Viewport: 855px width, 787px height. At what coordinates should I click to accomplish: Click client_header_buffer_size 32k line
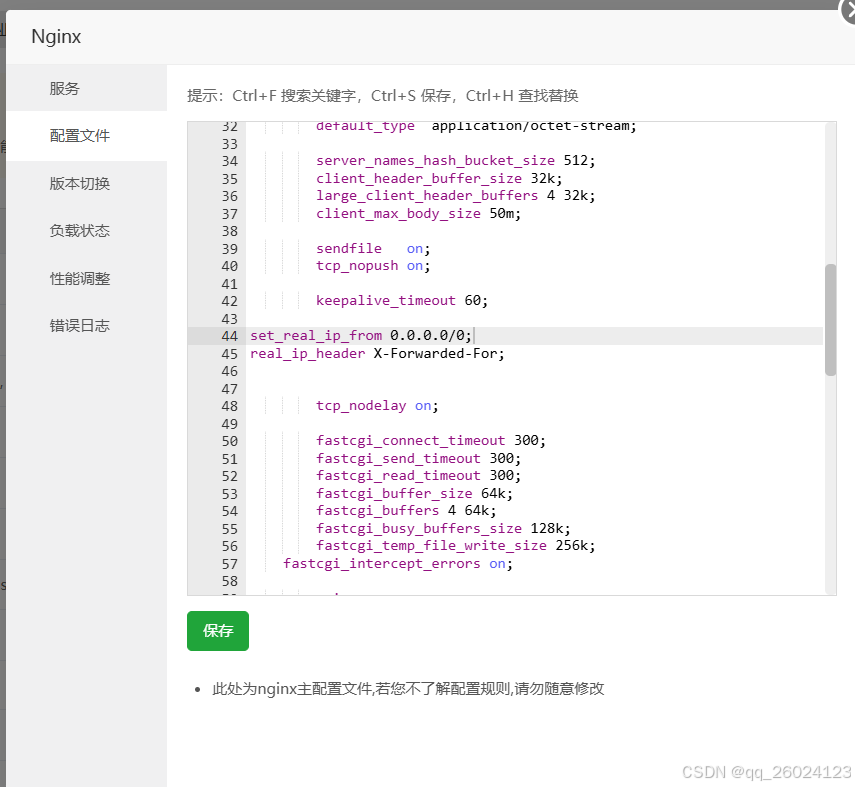(439, 178)
